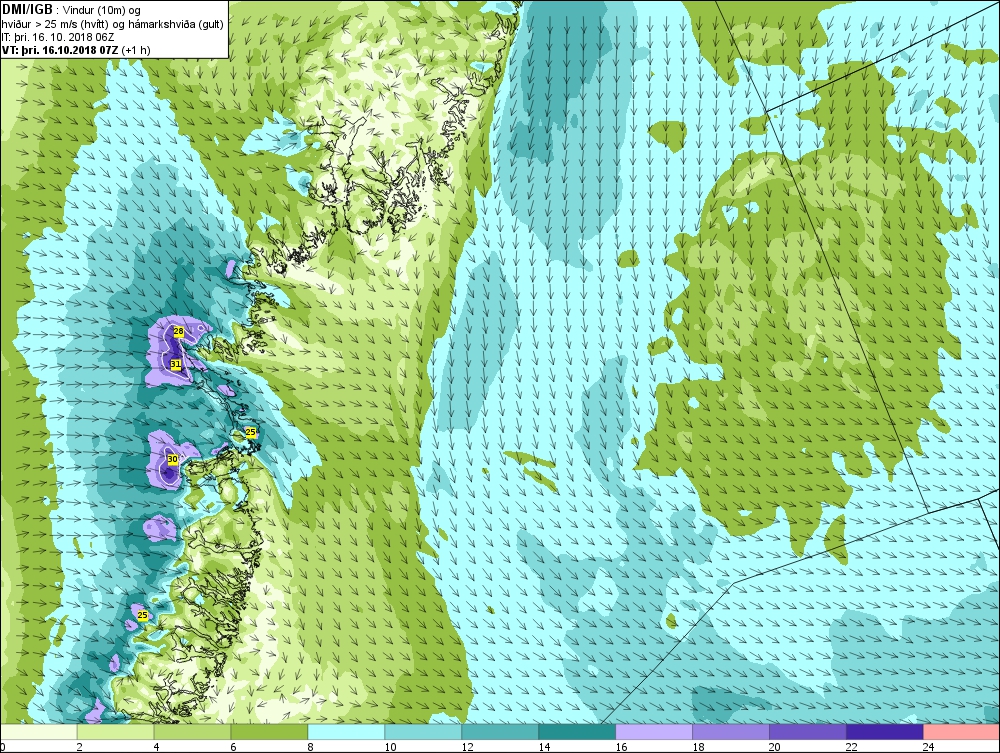Viewport: 1000px width, 753px height.
Task: Pick the 20–22 m/s violet legend swatch
Action: [807, 732]
